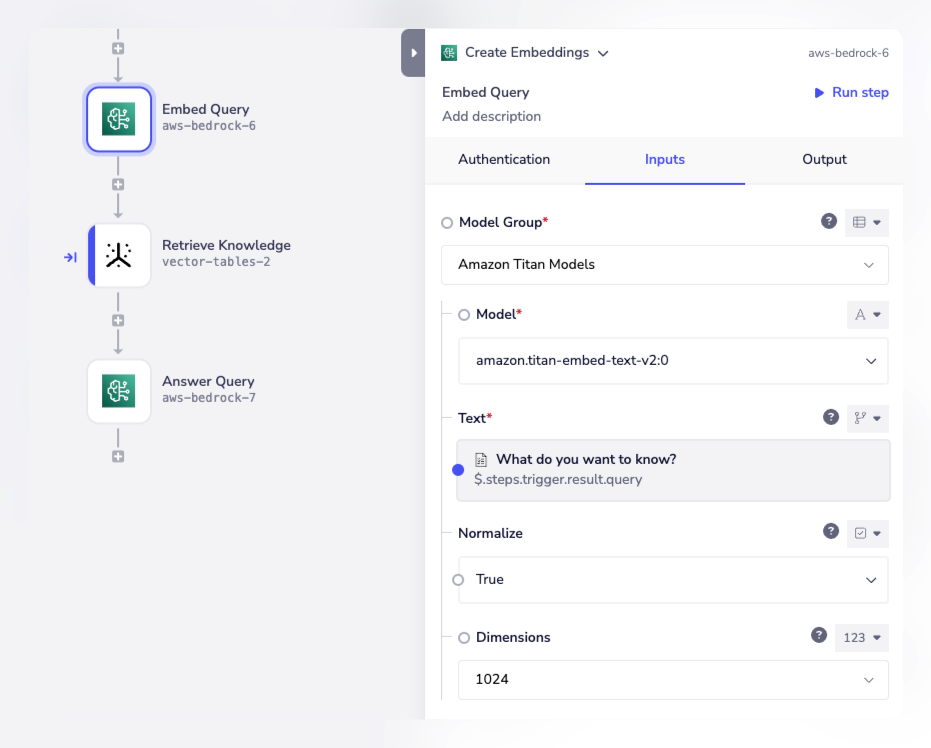Screen dimensions: 931x748
Task: Open help for Dimensions field
Action: coord(819,636)
